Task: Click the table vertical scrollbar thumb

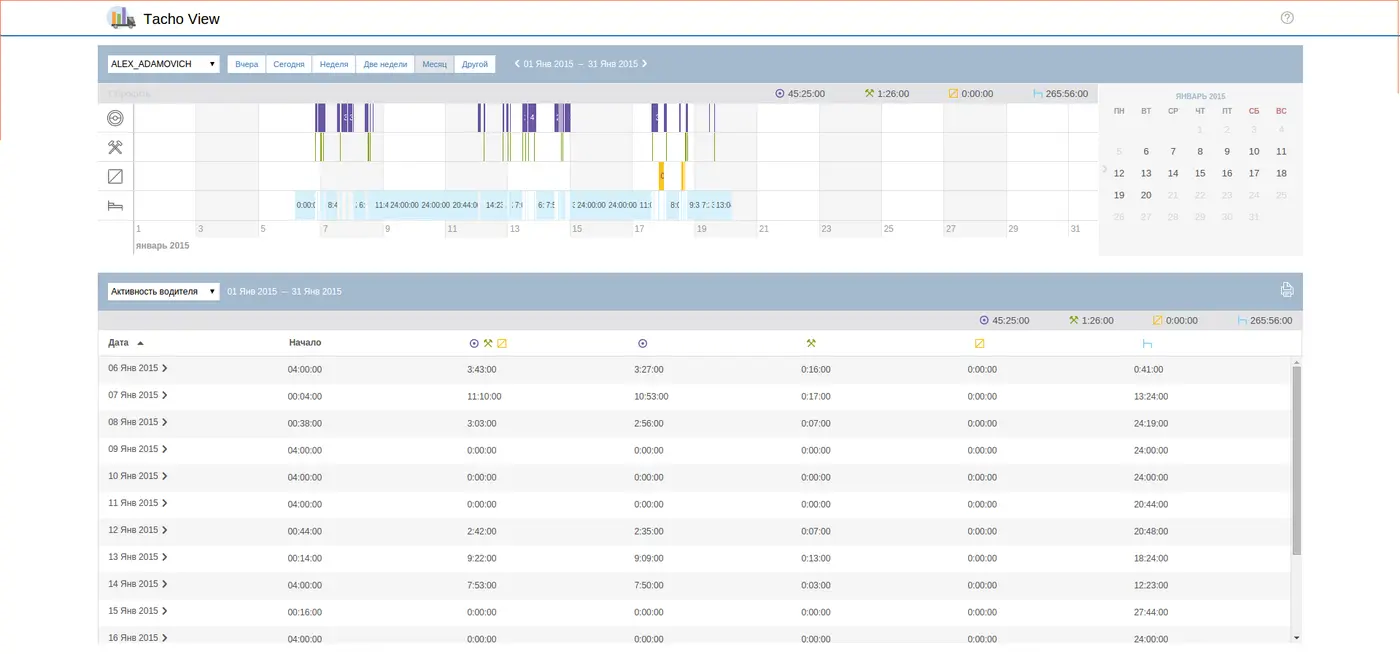Action: [x=1296, y=460]
